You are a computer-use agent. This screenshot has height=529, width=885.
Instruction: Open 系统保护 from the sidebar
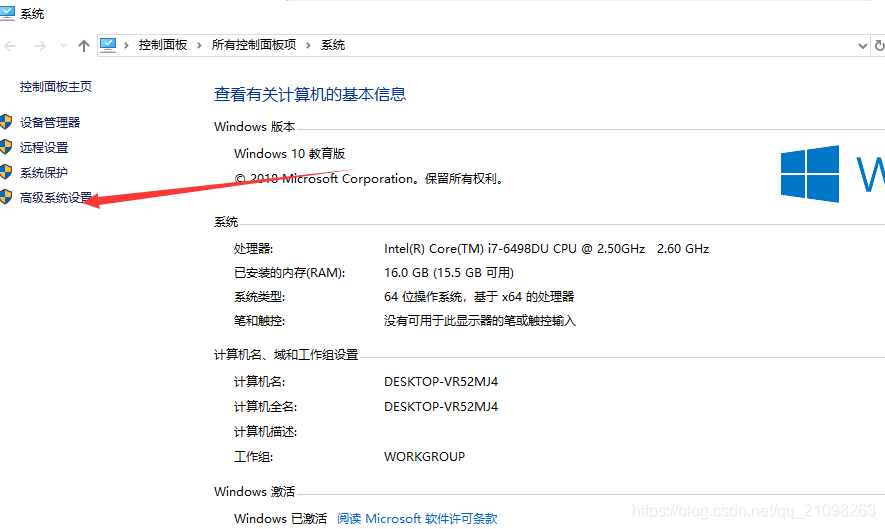coord(44,172)
